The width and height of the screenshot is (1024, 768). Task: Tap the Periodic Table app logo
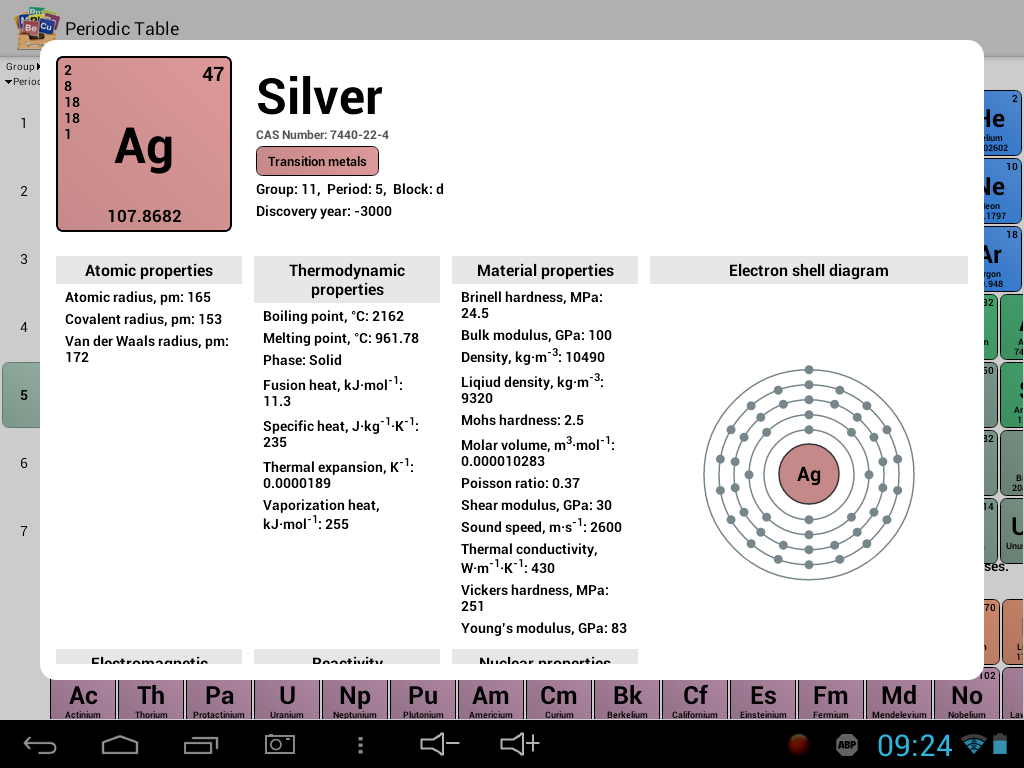click(37, 27)
